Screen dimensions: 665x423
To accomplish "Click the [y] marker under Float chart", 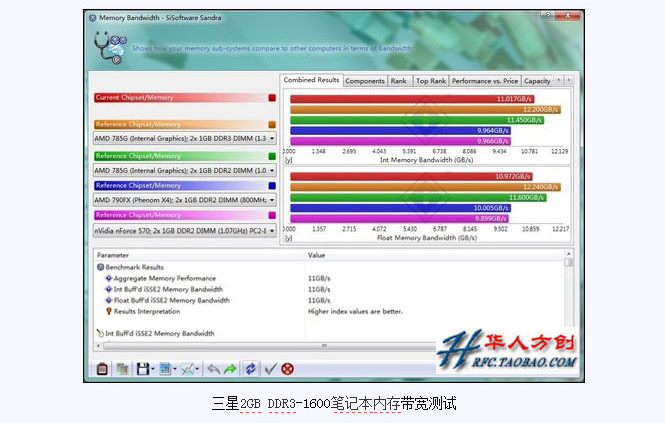I will click(x=288, y=238).
